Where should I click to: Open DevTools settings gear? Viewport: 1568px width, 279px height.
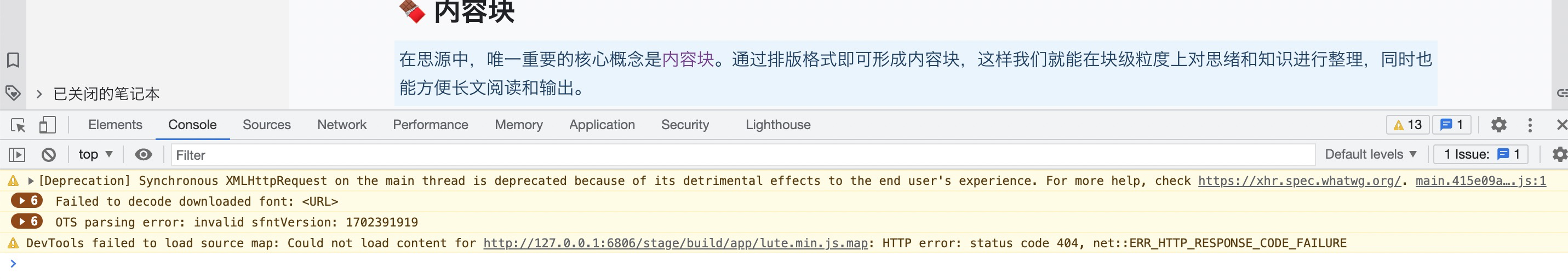1498,125
